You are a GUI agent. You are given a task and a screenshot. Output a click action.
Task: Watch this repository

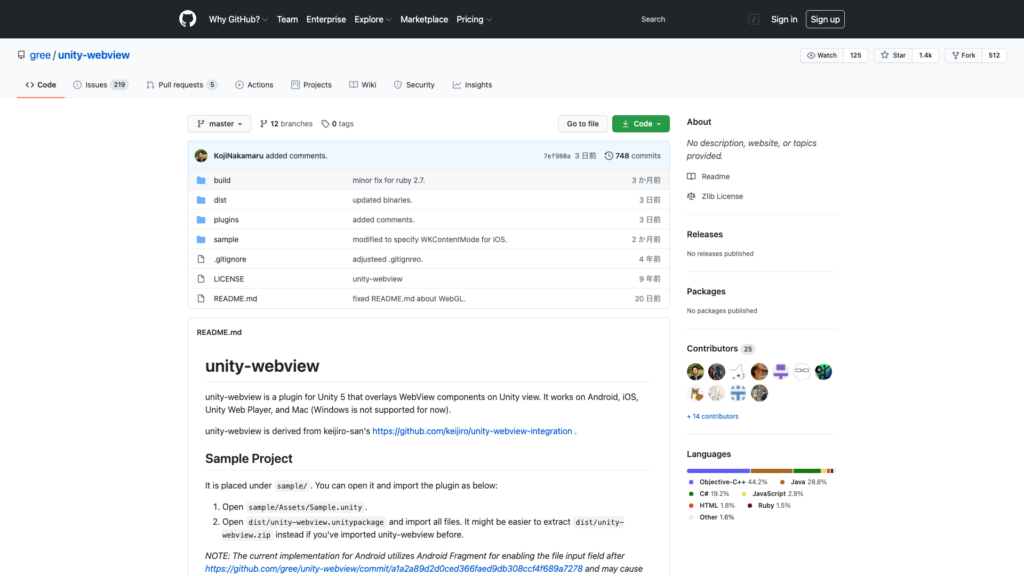coord(821,55)
